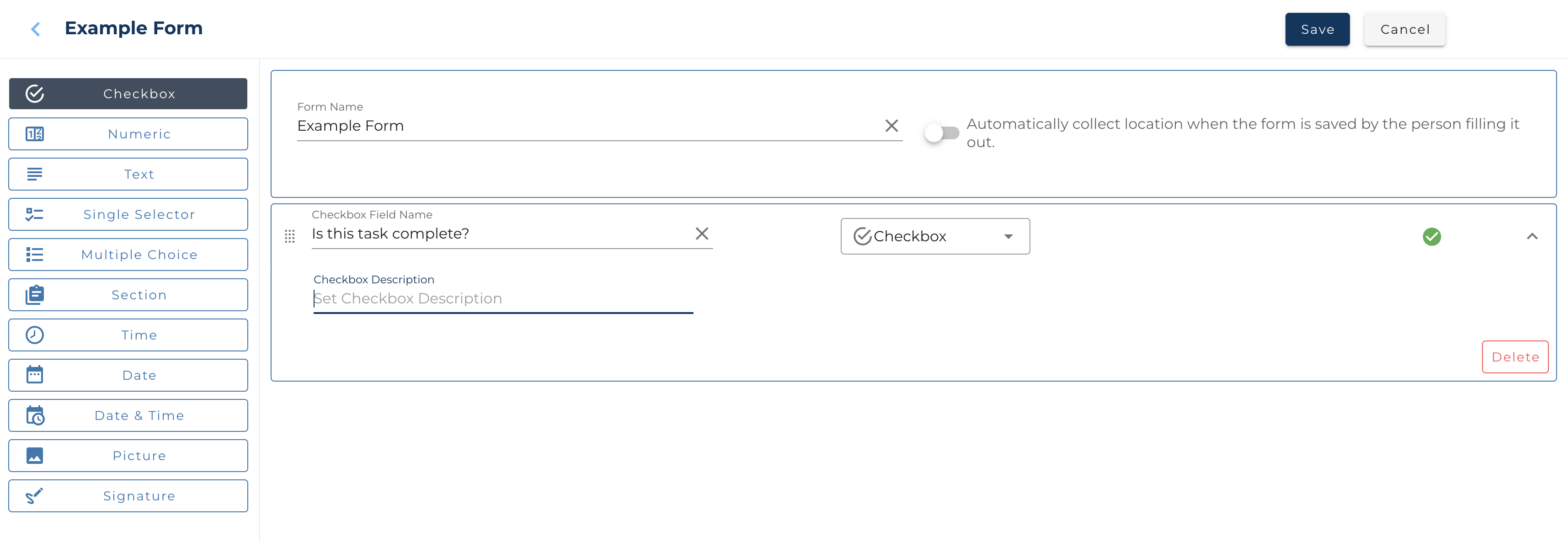1568x542 pixels.
Task: Clear the Checkbox Field Name text
Action: [x=702, y=234]
